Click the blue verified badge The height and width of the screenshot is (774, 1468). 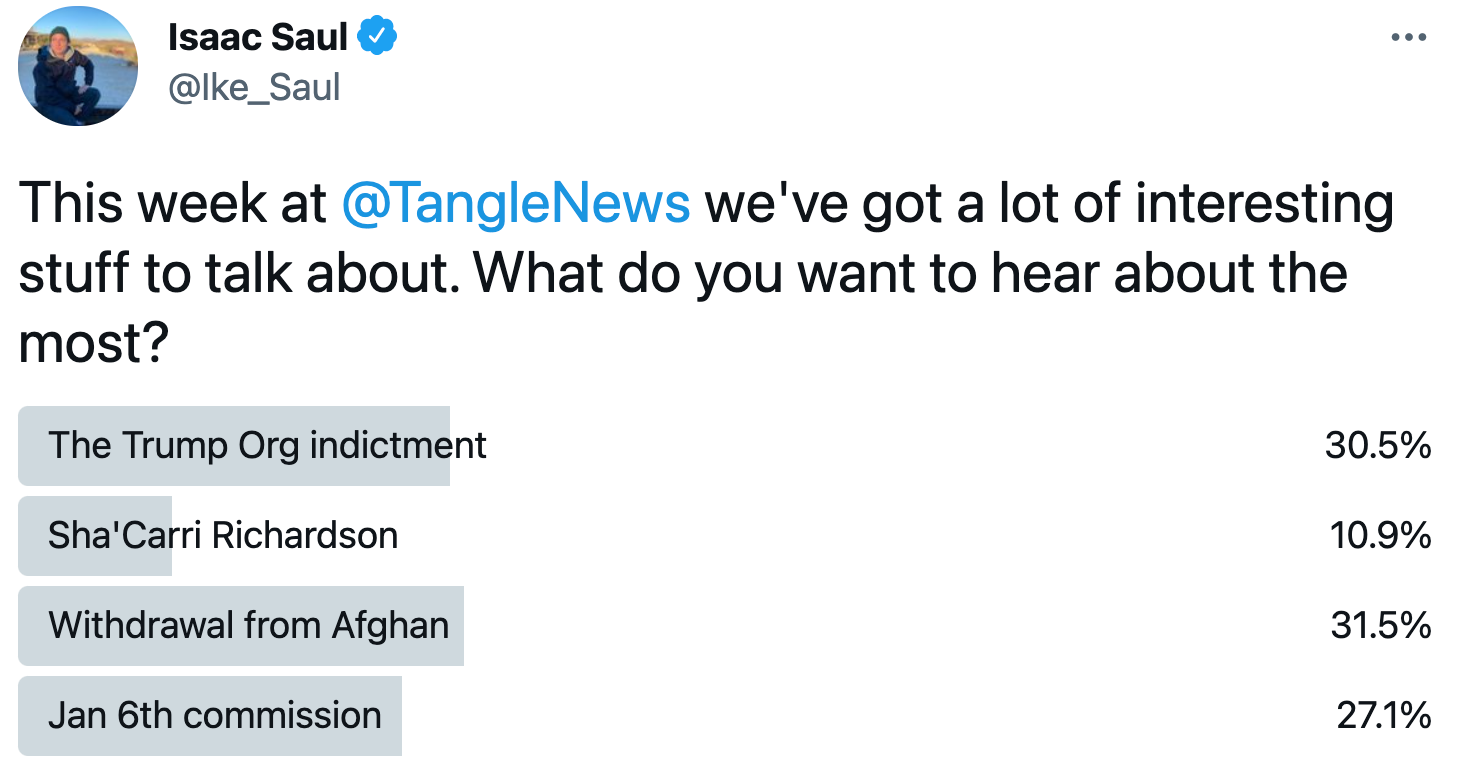point(378,38)
